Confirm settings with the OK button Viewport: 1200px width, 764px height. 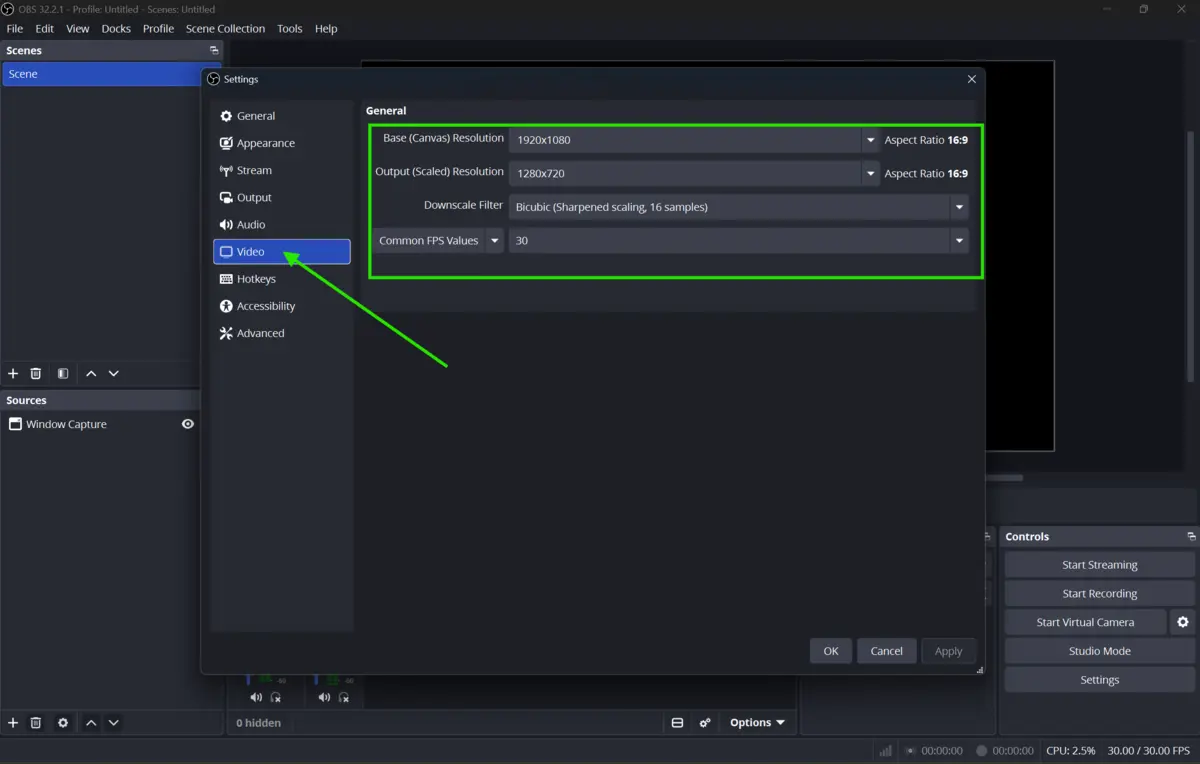(831, 651)
